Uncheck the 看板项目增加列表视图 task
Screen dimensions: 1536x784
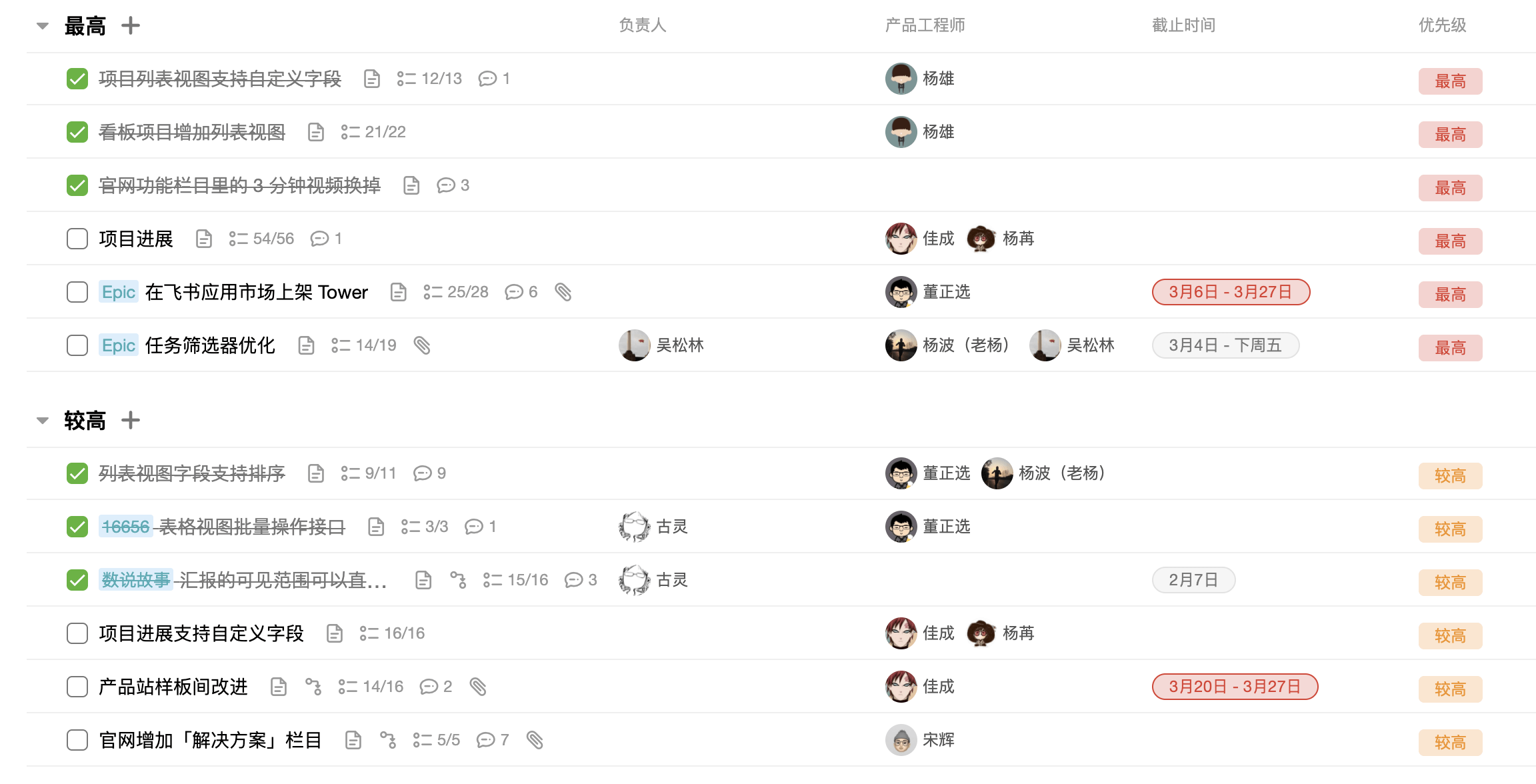click(77, 132)
